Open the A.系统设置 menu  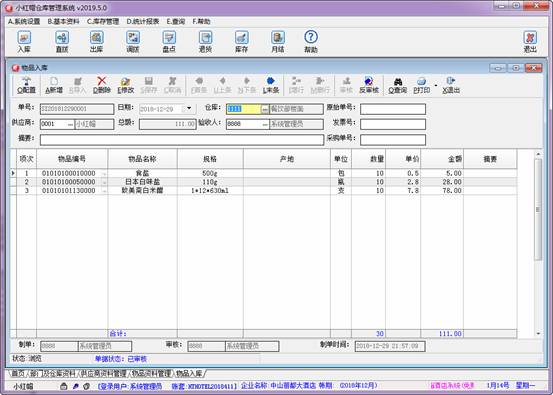[x=24, y=22]
